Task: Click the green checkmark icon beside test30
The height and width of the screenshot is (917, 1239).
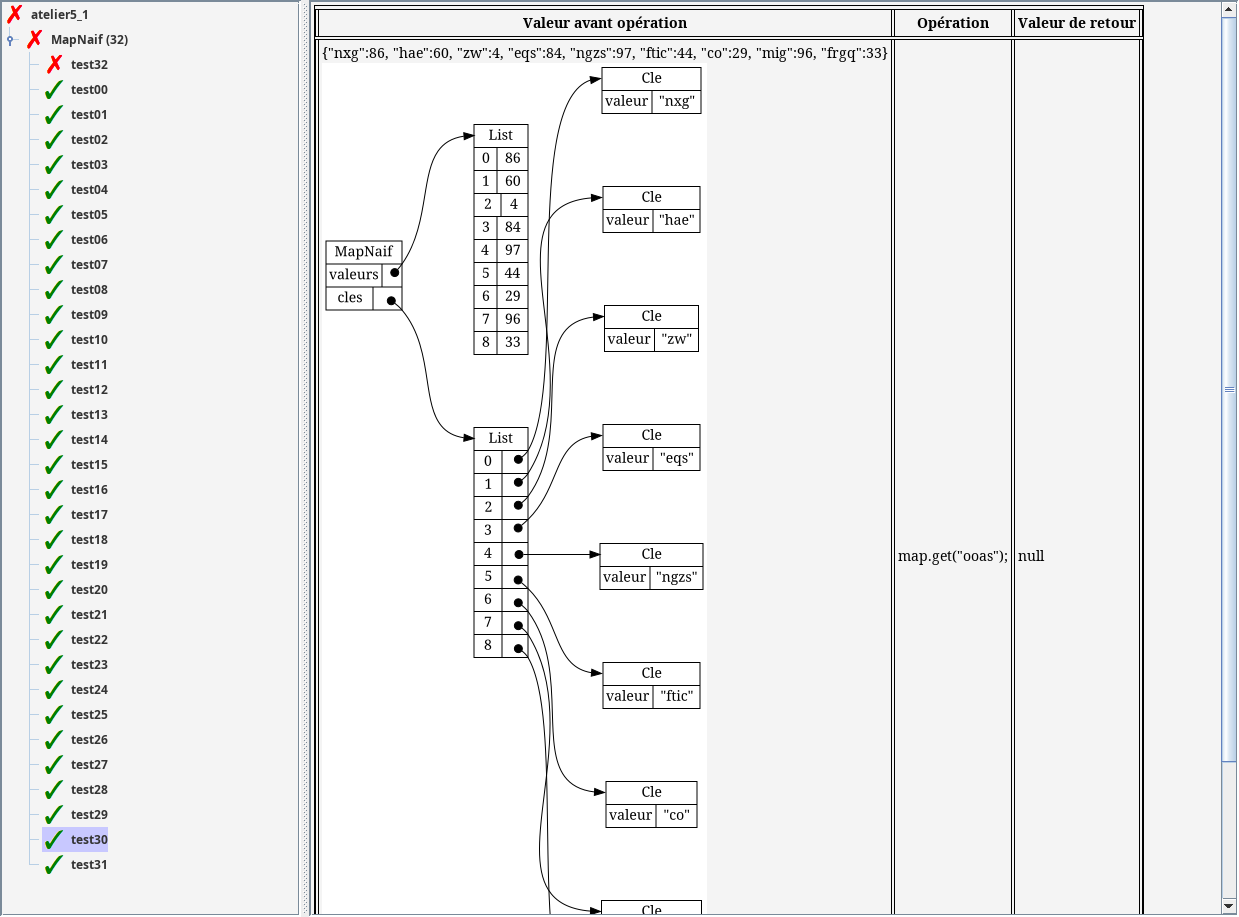Action: pyautogui.click(x=54, y=840)
